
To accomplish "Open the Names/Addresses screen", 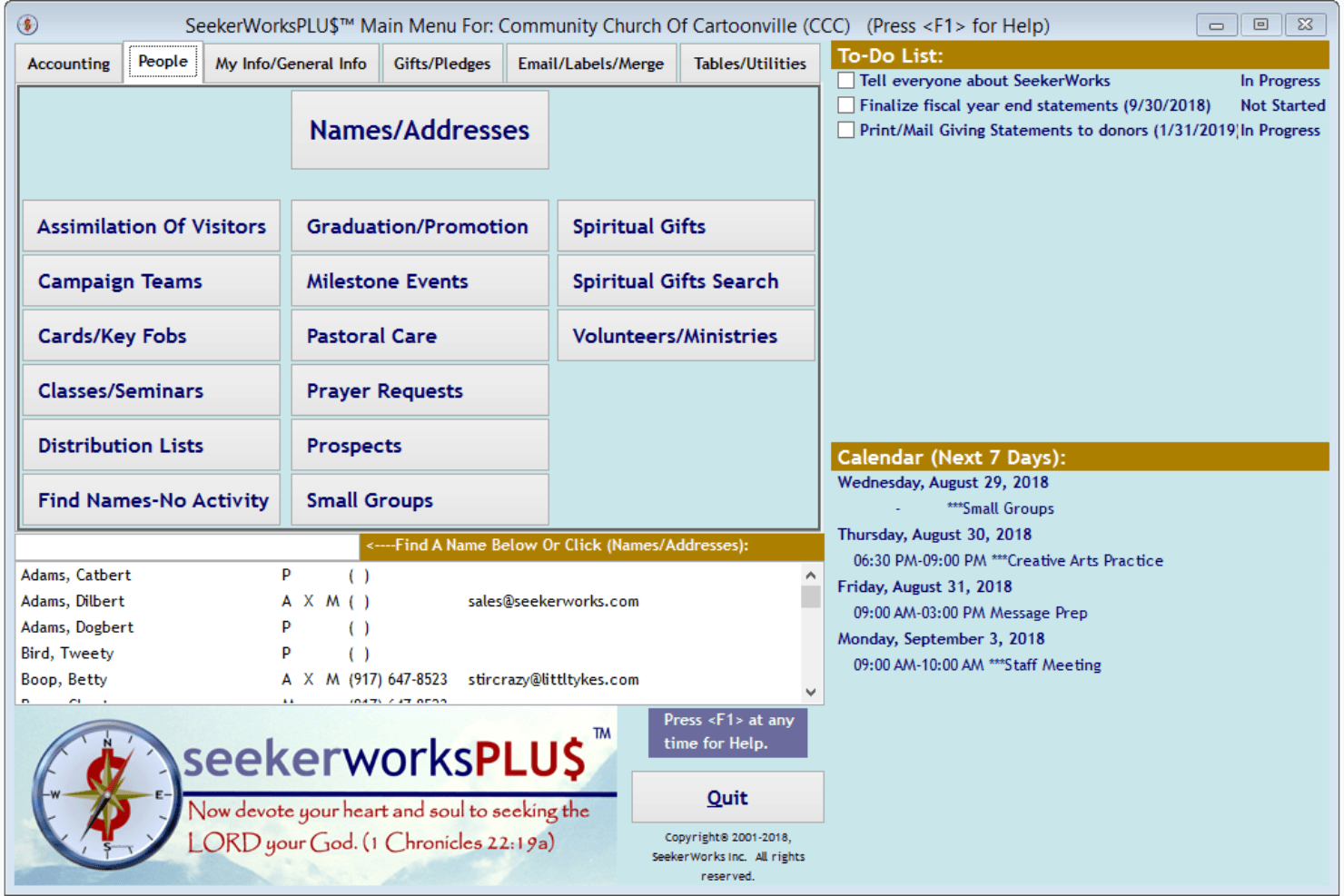I will pyautogui.click(x=420, y=130).
